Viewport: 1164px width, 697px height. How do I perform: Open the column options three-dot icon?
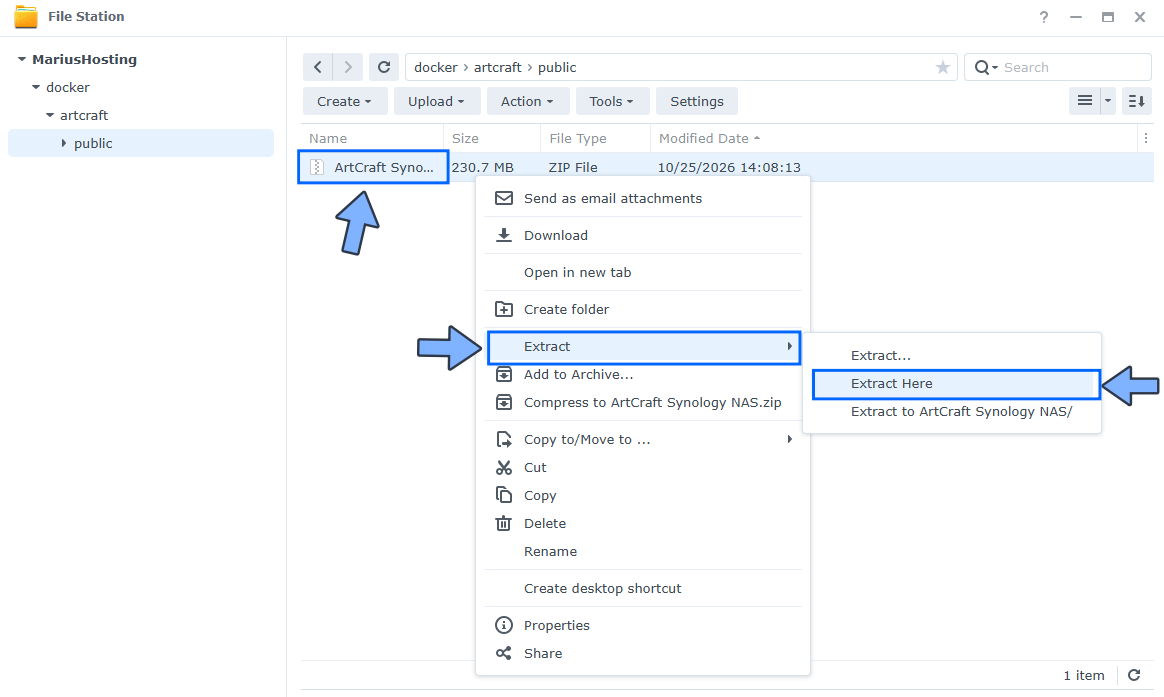tap(1145, 138)
